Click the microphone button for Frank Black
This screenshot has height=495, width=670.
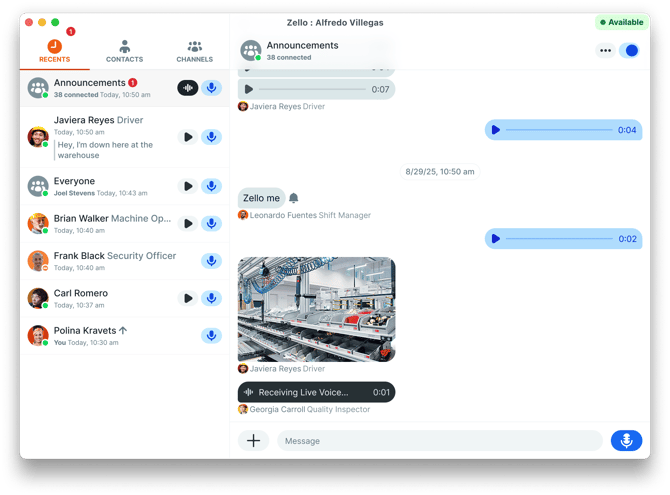(212, 261)
